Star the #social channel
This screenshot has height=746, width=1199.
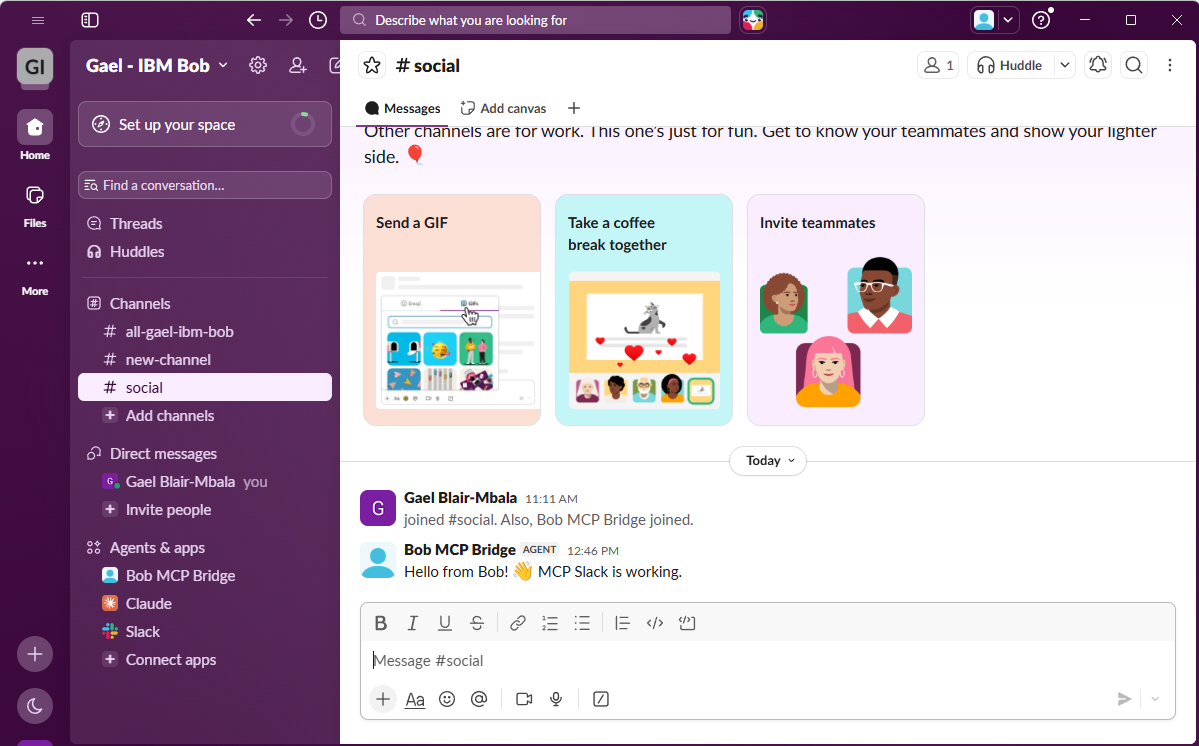point(372,66)
